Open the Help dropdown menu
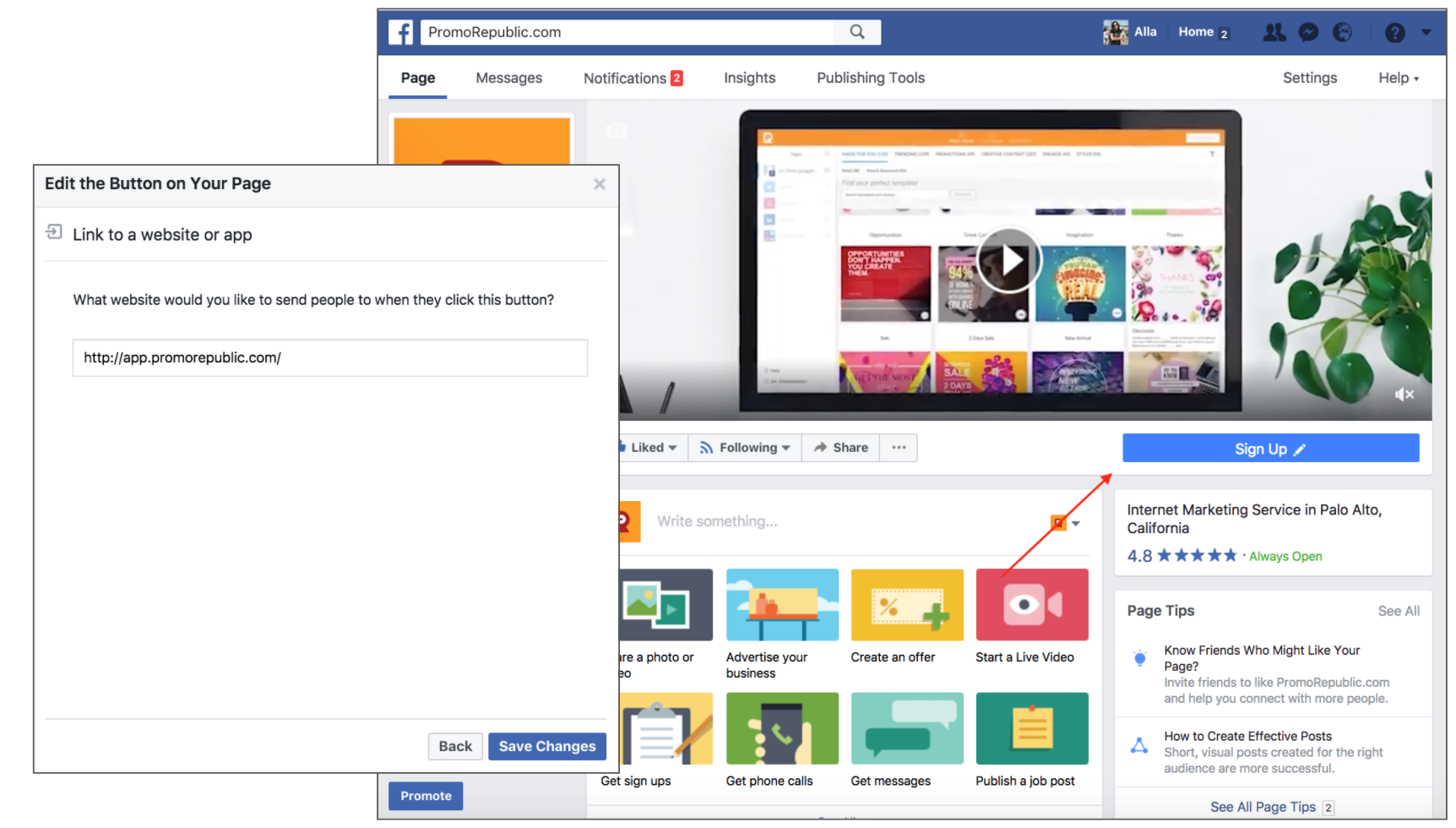 coord(1399,78)
